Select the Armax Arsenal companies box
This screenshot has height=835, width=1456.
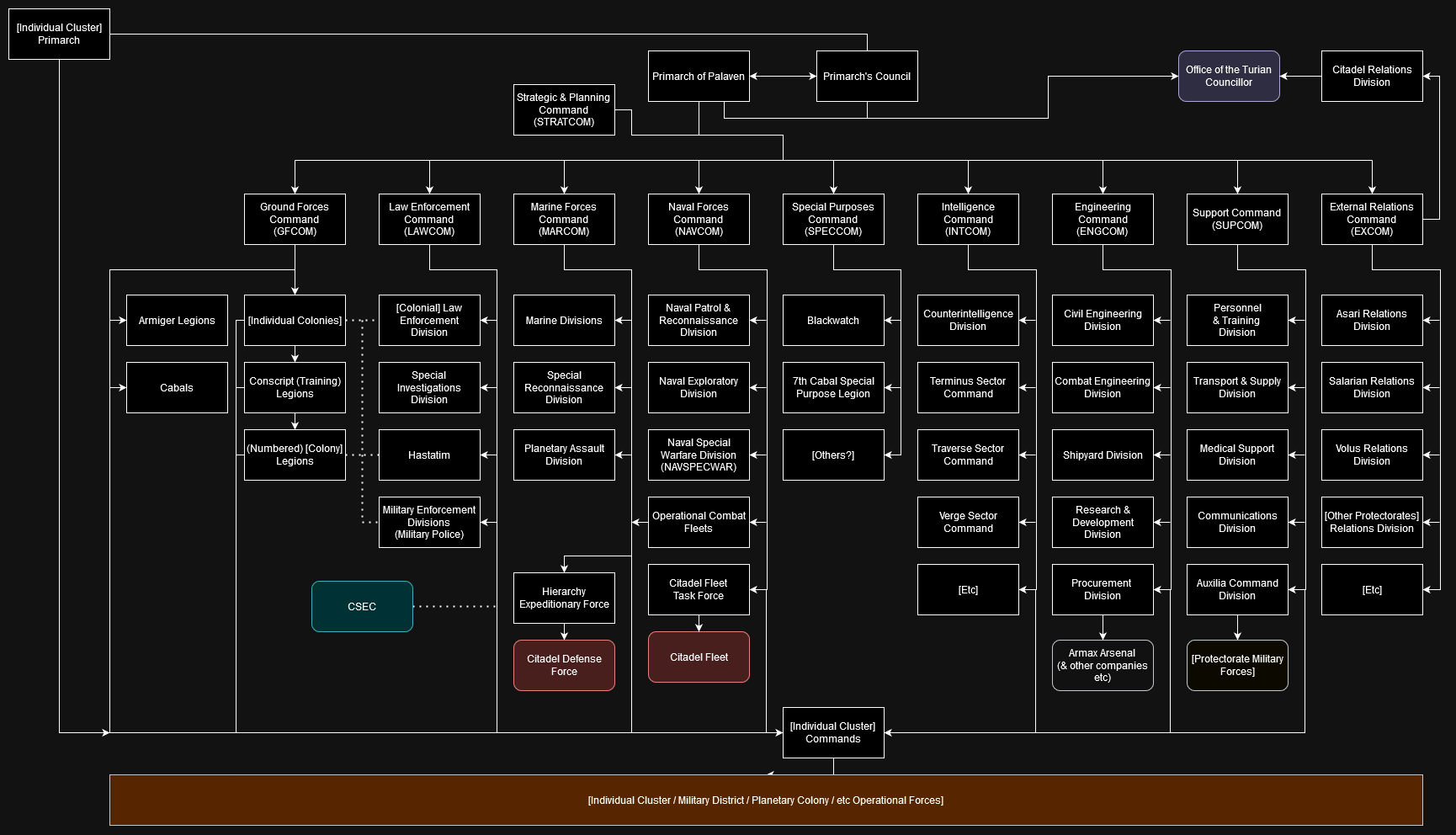click(1102, 666)
